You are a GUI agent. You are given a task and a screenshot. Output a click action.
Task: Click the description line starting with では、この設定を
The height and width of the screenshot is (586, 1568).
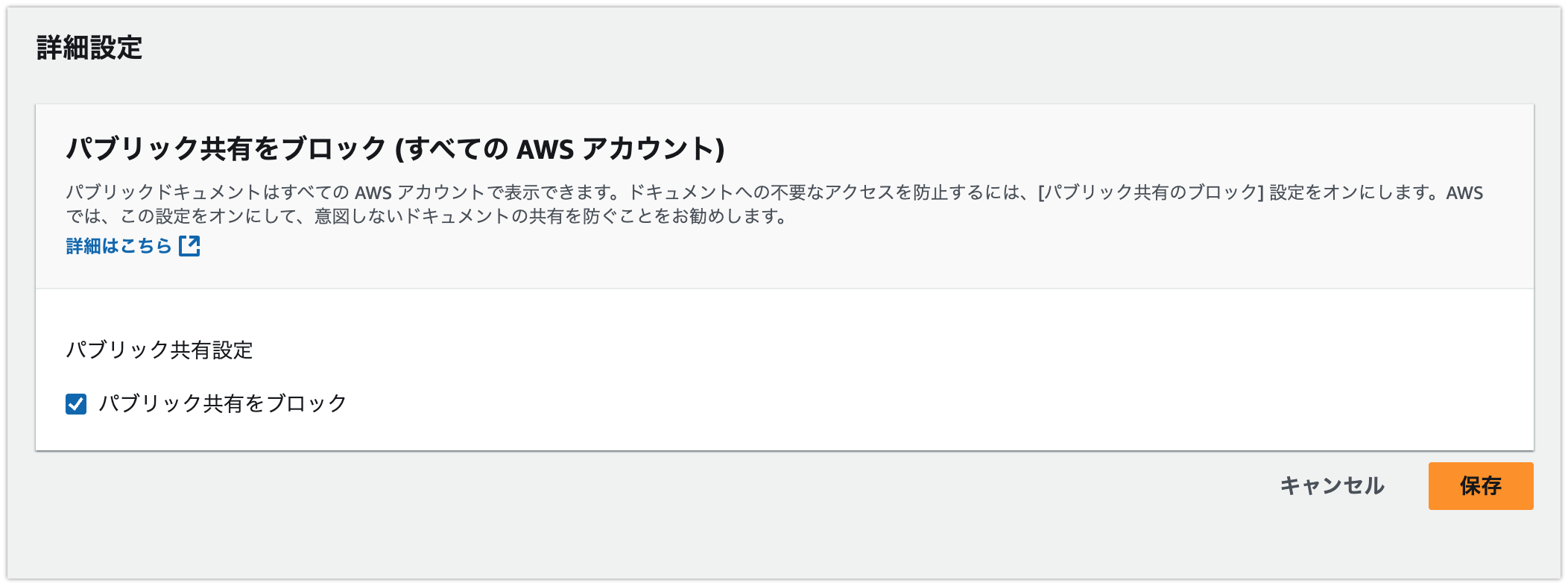point(426,217)
